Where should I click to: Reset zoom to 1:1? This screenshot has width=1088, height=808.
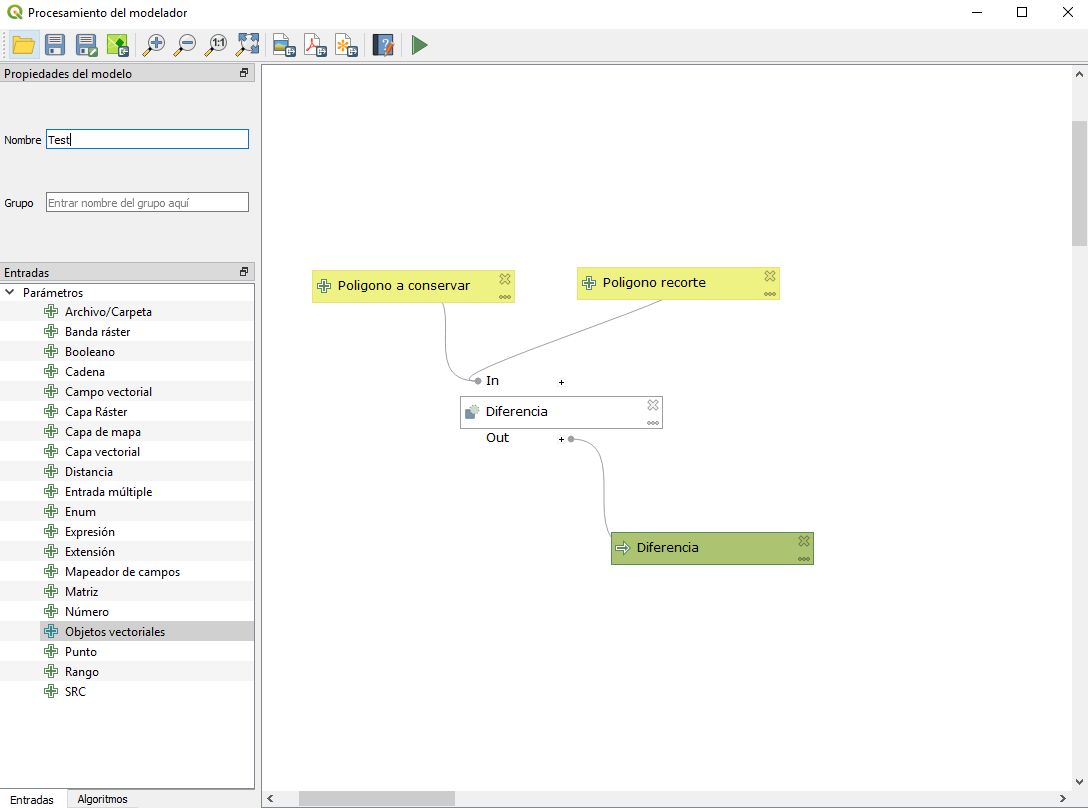[216, 45]
